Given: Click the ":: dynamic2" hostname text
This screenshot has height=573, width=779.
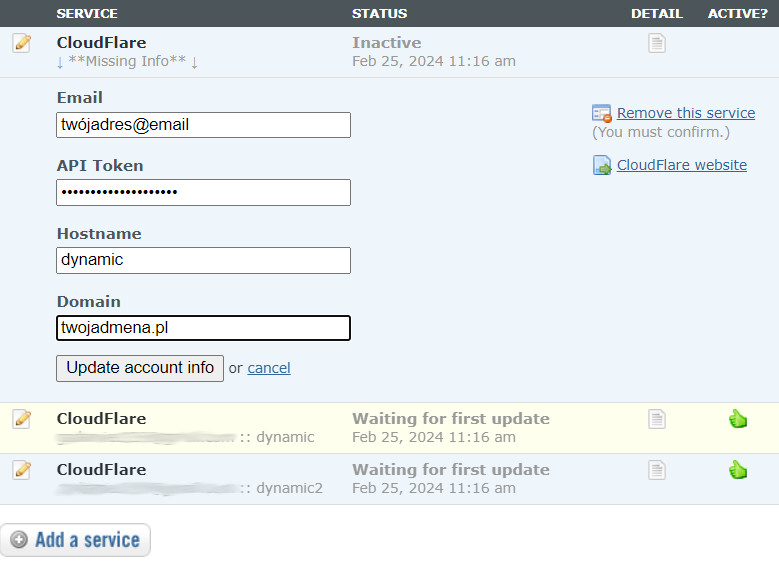Looking at the screenshot, I should (x=281, y=488).
